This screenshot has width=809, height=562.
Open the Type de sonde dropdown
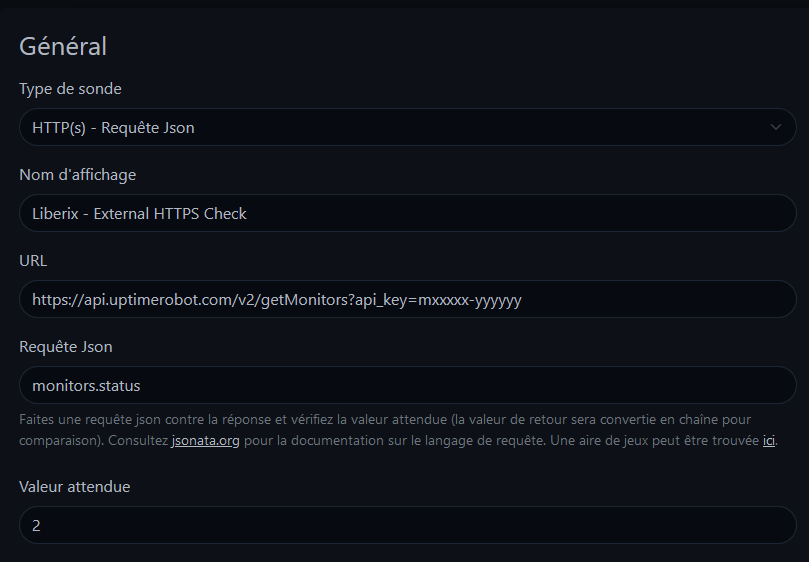[408, 127]
